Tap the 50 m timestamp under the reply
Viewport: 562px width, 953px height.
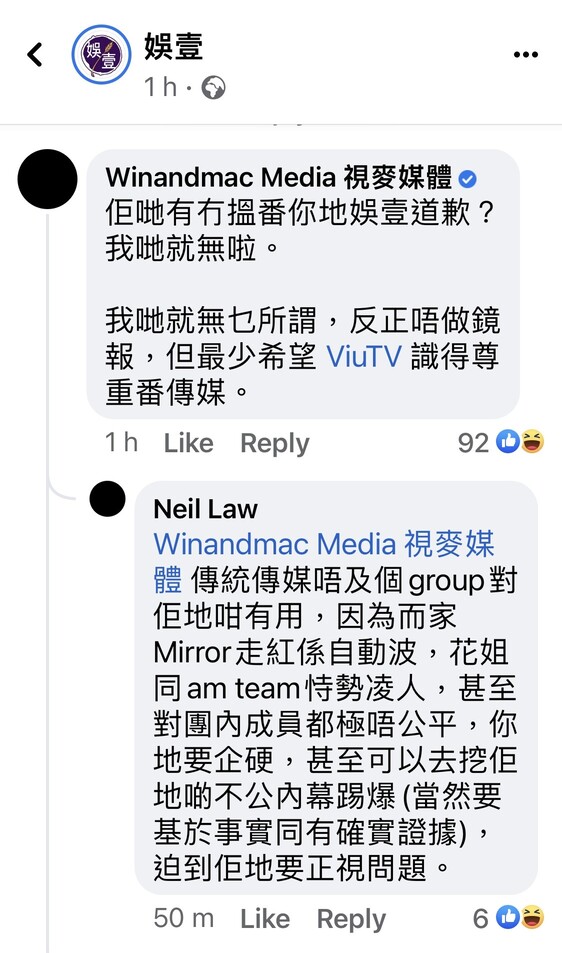(183, 918)
